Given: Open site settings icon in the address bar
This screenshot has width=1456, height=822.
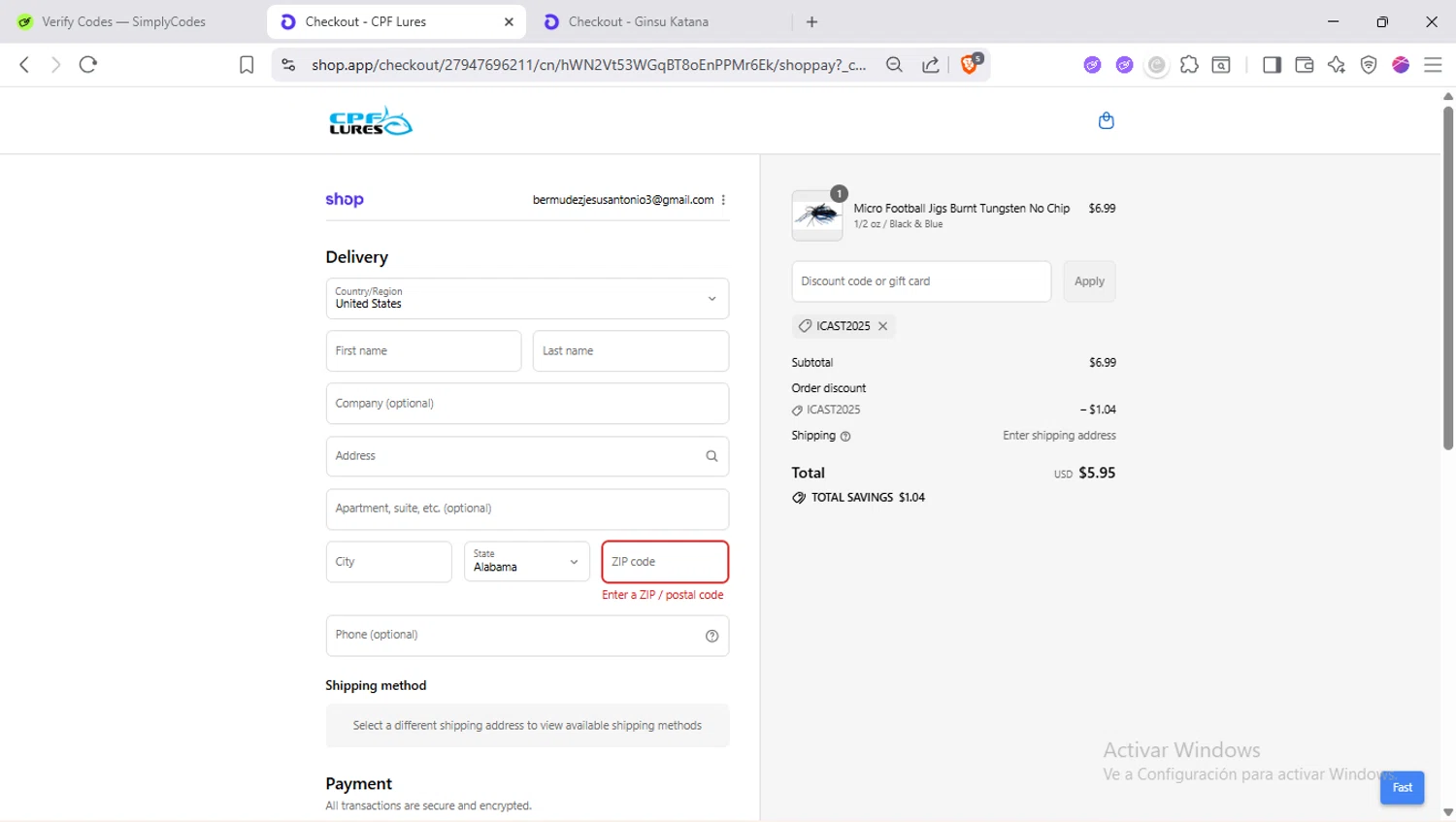Looking at the screenshot, I should point(288,65).
